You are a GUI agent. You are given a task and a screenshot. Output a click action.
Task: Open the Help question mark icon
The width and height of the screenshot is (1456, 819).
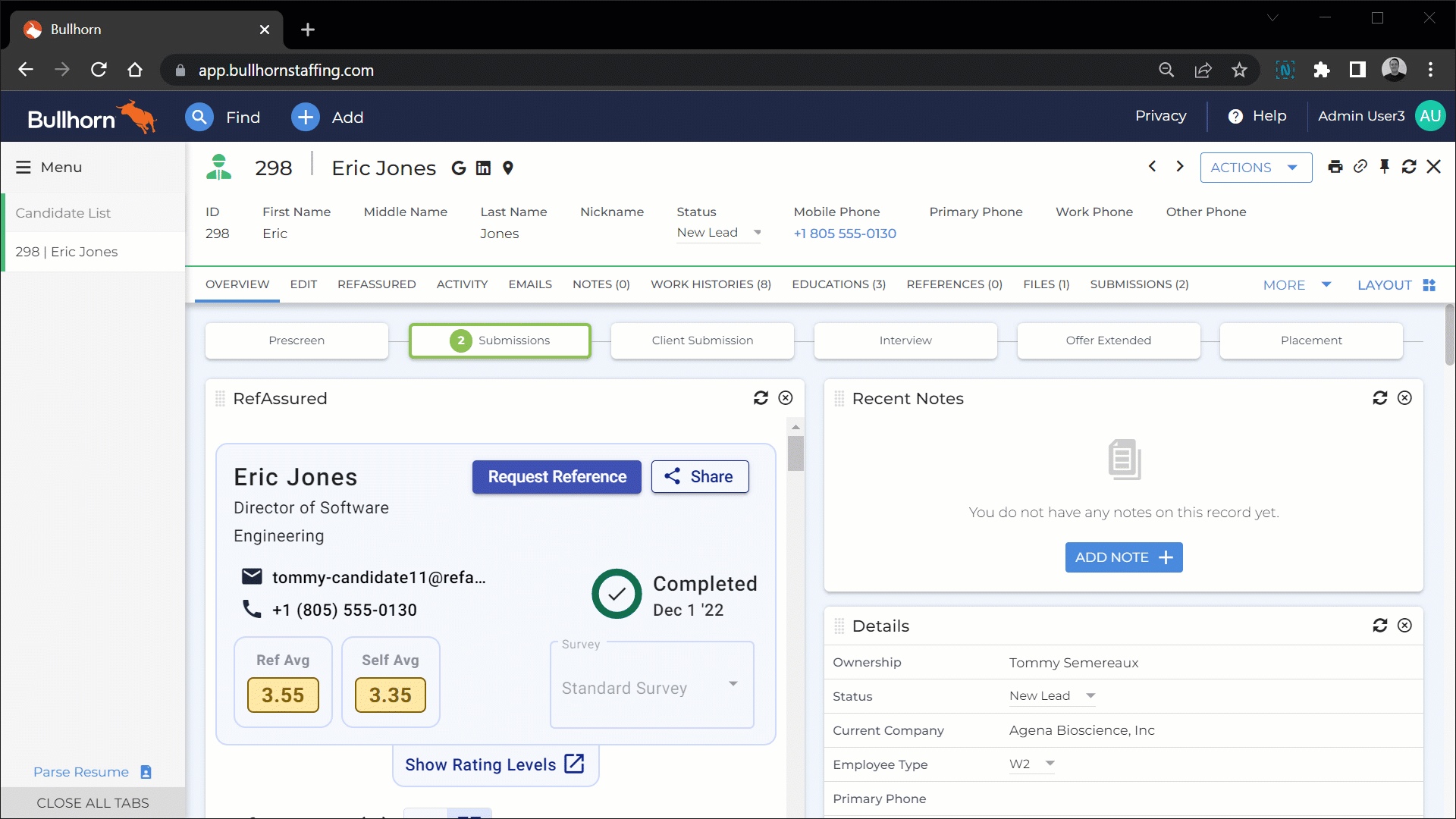pos(1235,116)
